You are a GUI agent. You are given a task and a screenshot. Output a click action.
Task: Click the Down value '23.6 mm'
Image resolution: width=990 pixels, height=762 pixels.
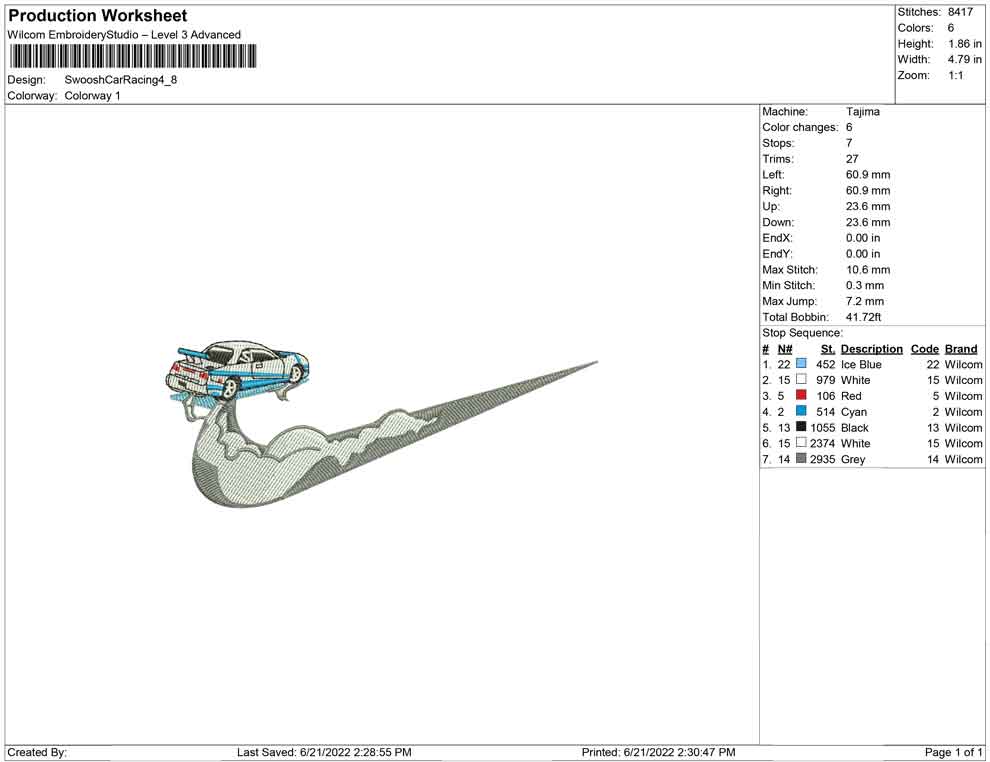pyautogui.click(x=868, y=222)
